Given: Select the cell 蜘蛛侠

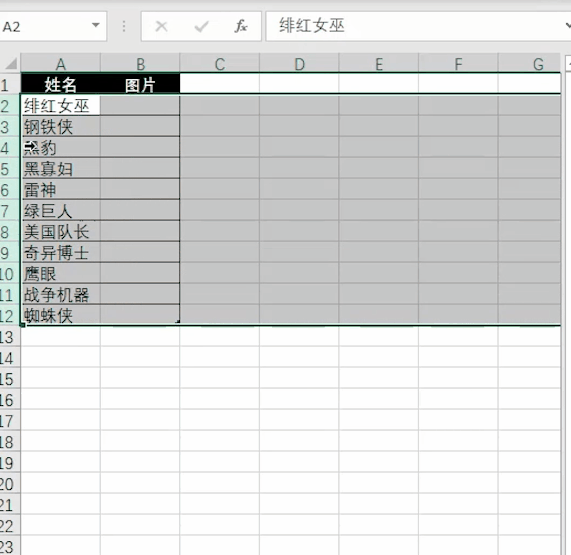Looking at the screenshot, I should click(60, 315).
